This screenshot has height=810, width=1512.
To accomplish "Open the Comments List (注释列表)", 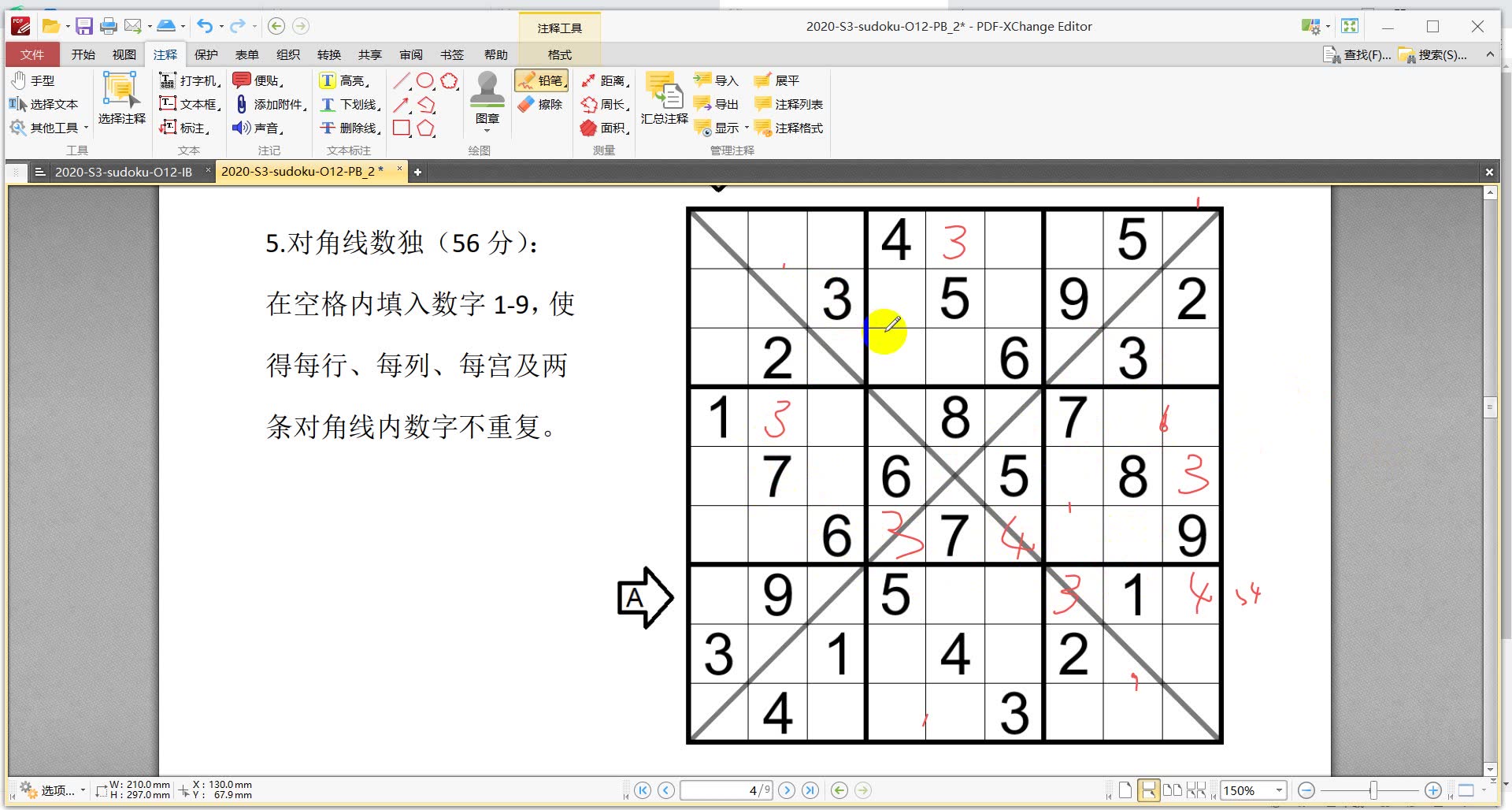I will [x=788, y=104].
